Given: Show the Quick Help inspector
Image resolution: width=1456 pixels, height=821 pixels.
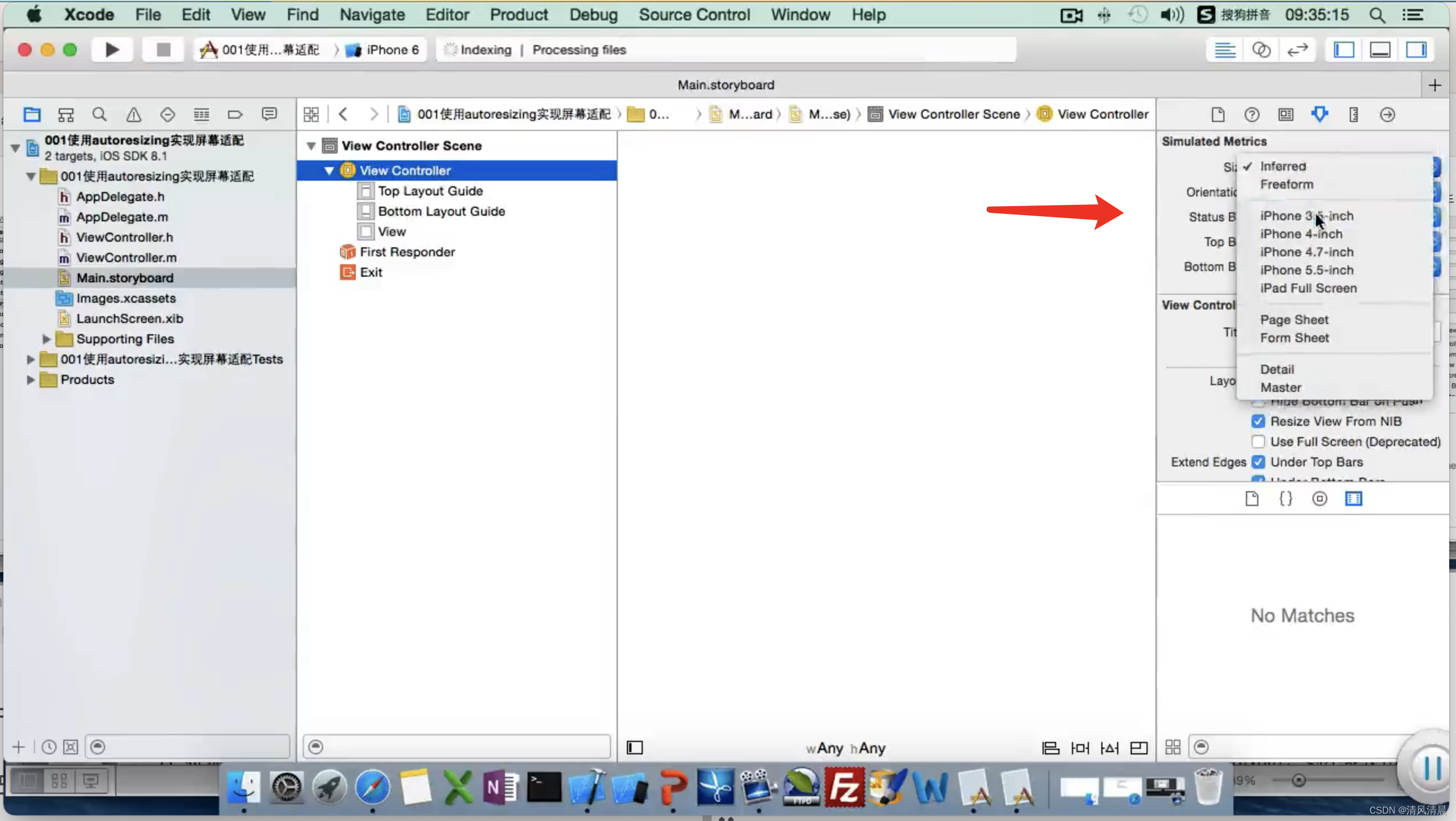Looking at the screenshot, I should 1252,115.
